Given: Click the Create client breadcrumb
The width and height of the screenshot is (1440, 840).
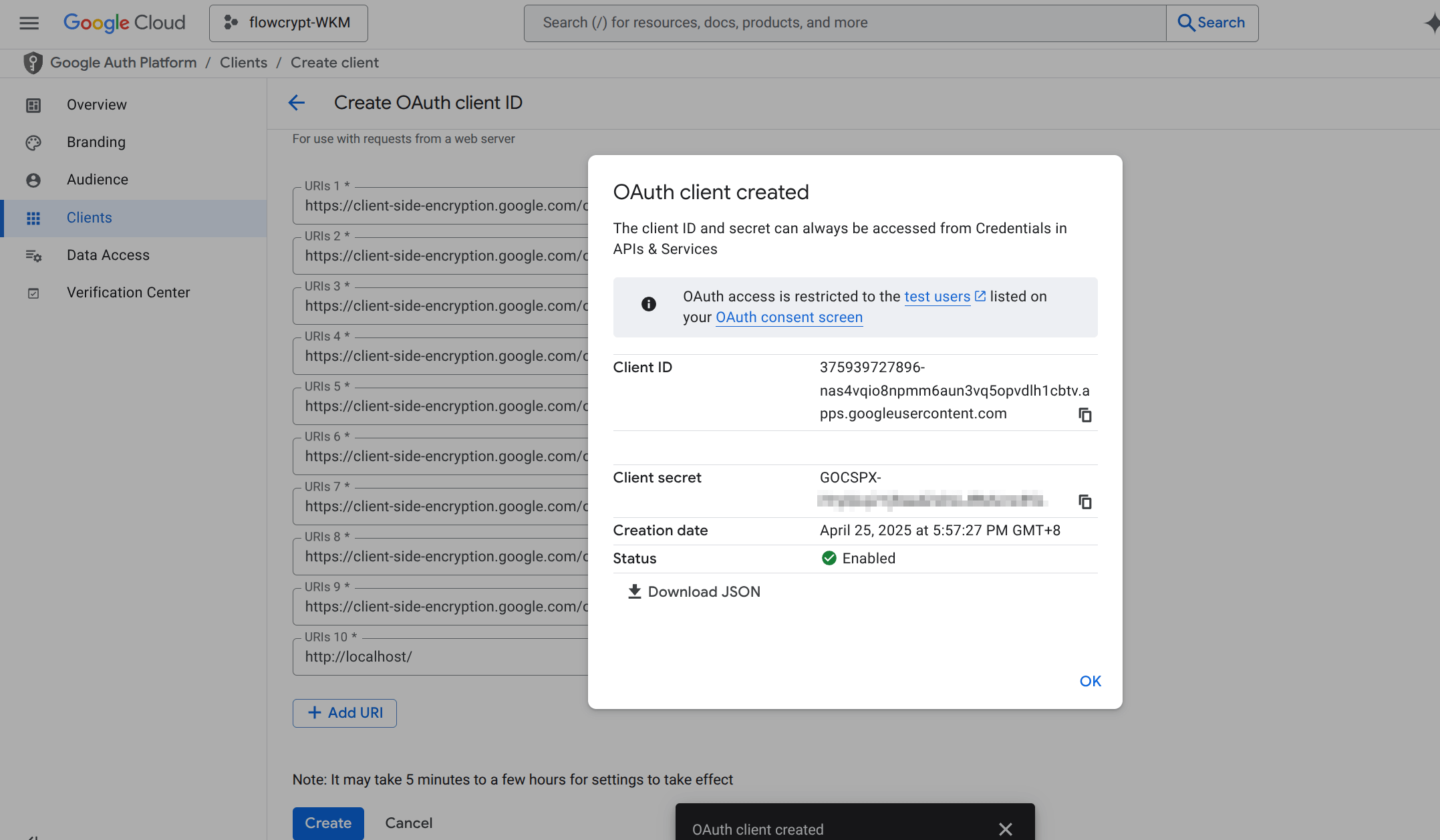Looking at the screenshot, I should point(334,63).
